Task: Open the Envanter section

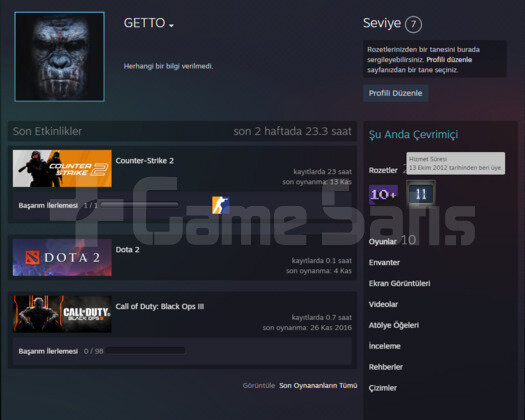Action: [384, 263]
